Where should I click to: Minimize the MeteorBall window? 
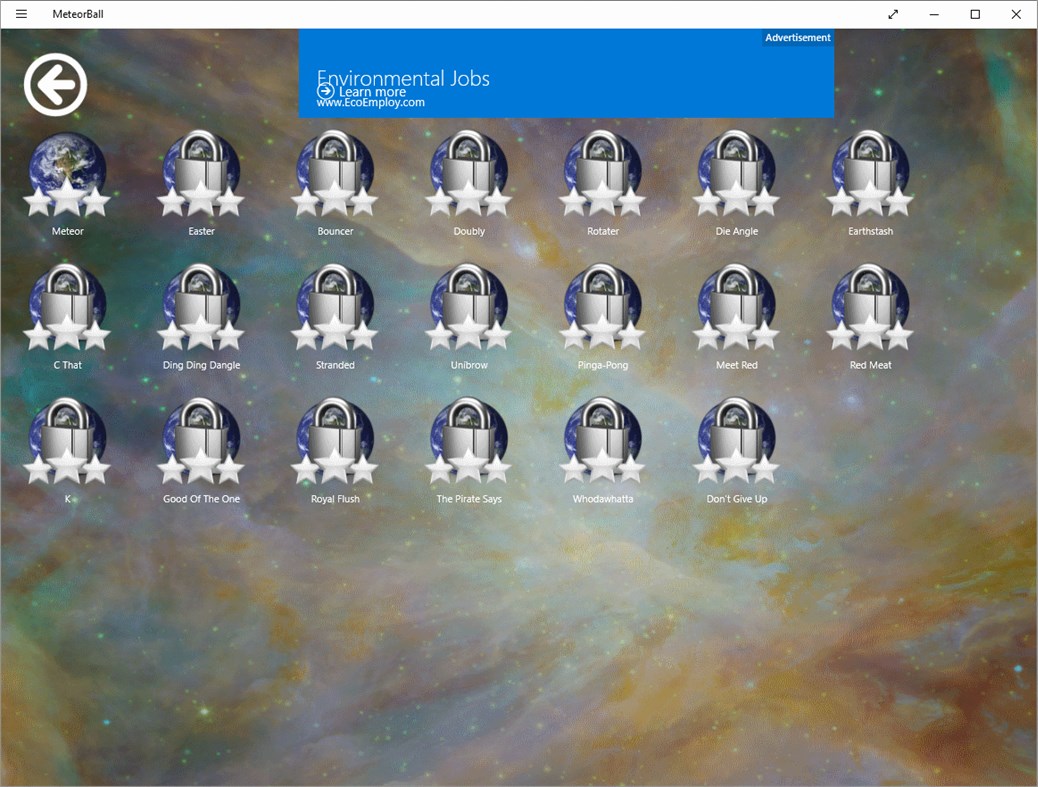click(934, 14)
